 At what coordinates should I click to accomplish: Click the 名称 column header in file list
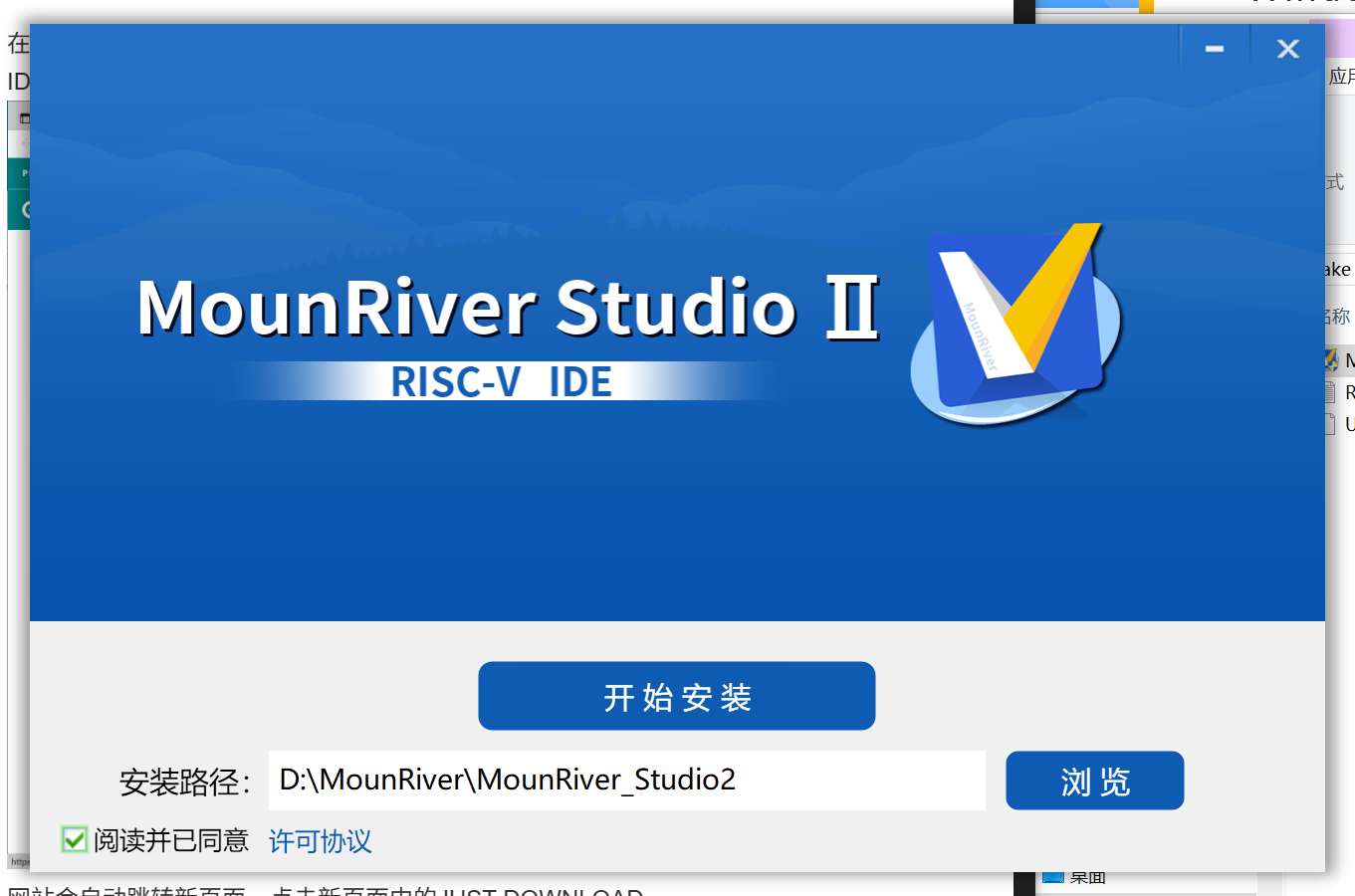click(x=1339, y=317)
